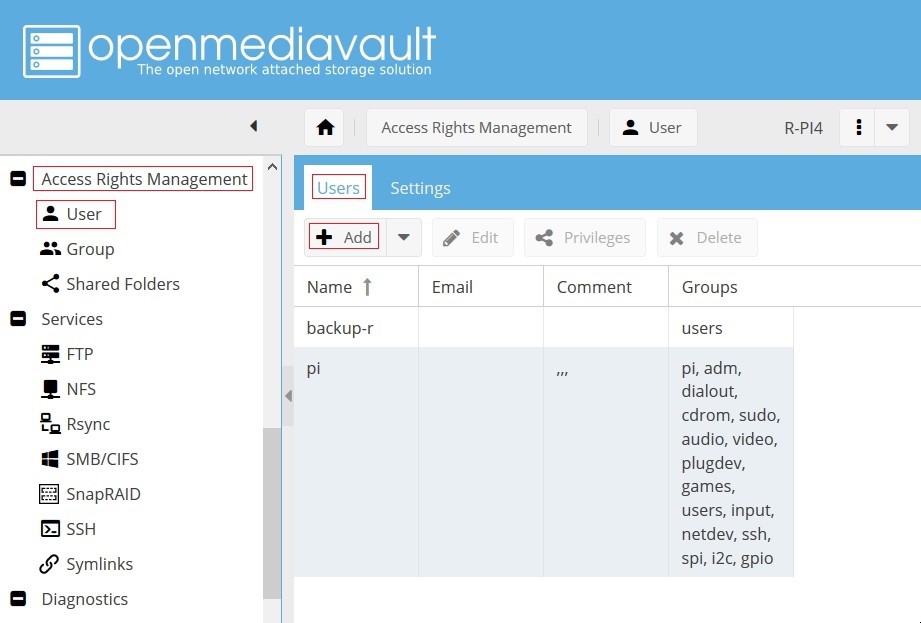Switch to the Settings tab
The height and width of the screenshot is (623, 921).
click(x=420, y=188)
